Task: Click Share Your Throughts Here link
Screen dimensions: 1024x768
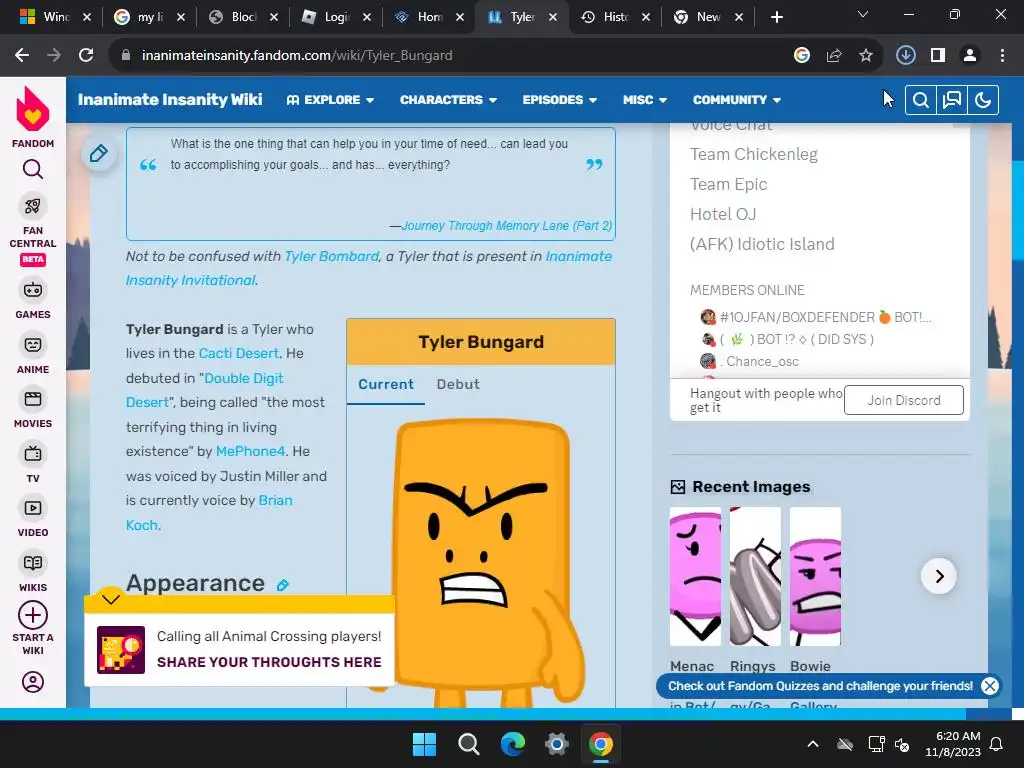Action: click(x=269, y=662)
